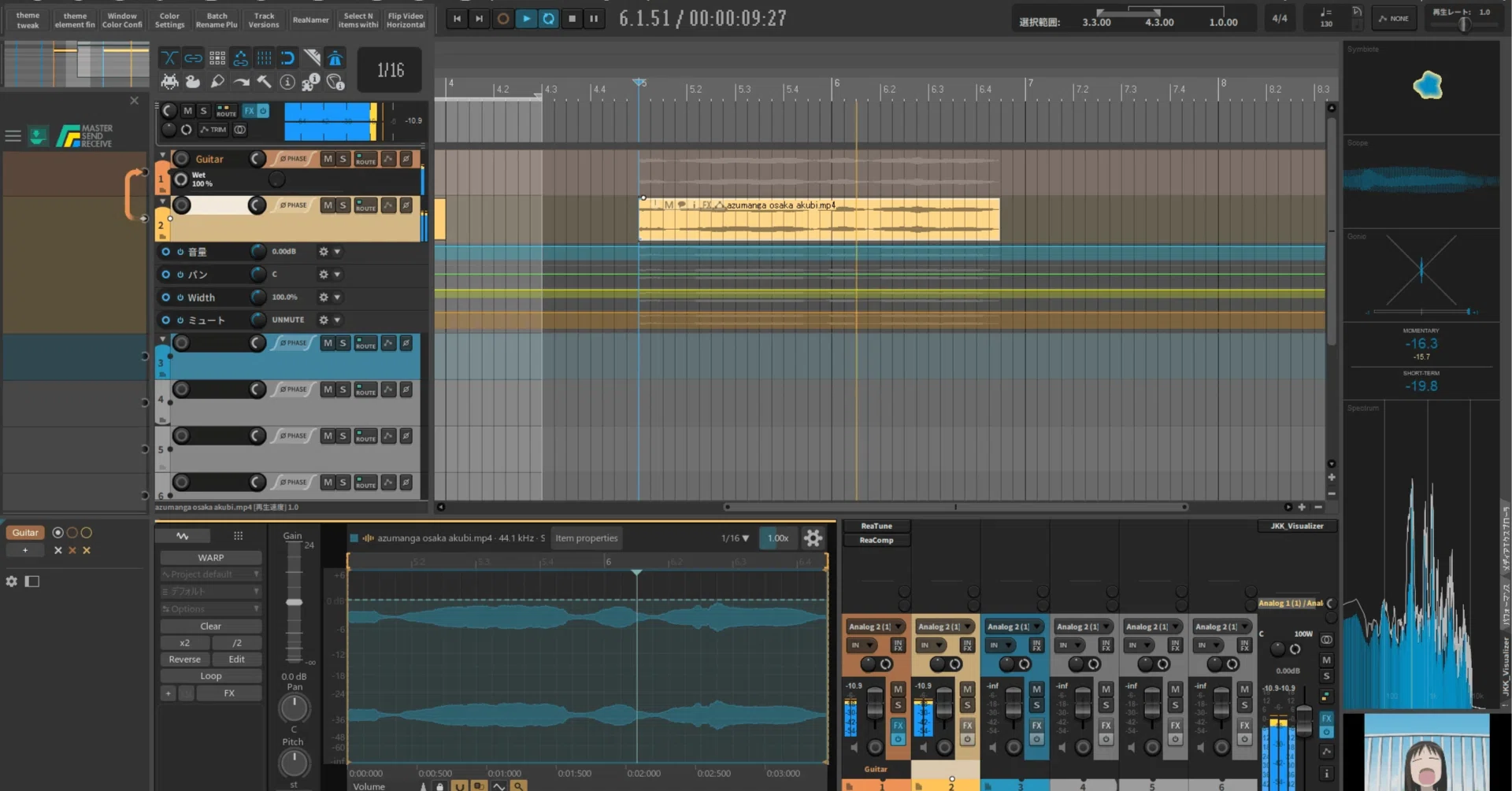Toggle the record button in transport
The width and height of the screenshot is (1512, 791).
tap(502, 18)
